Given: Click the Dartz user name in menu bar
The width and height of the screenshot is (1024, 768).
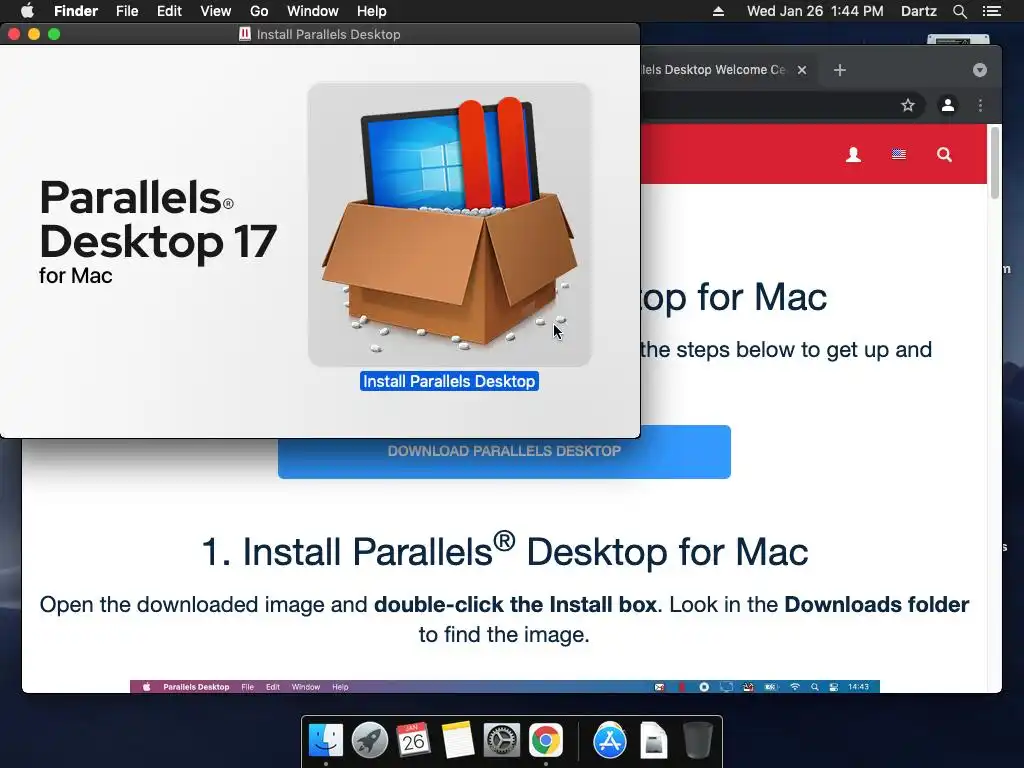Looking at the screenshot, I should pos(918,11).
